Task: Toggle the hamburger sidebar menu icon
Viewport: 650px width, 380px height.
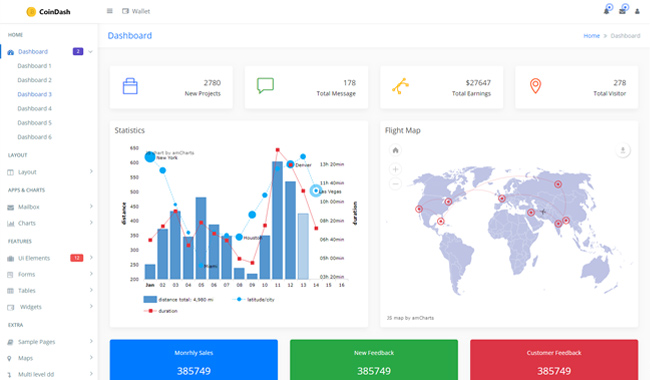Action: click(x=109, y=11)
